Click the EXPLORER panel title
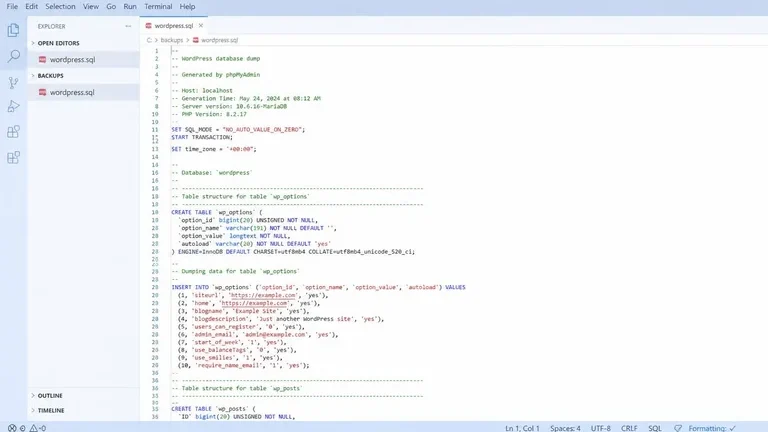 click(51, 26)
